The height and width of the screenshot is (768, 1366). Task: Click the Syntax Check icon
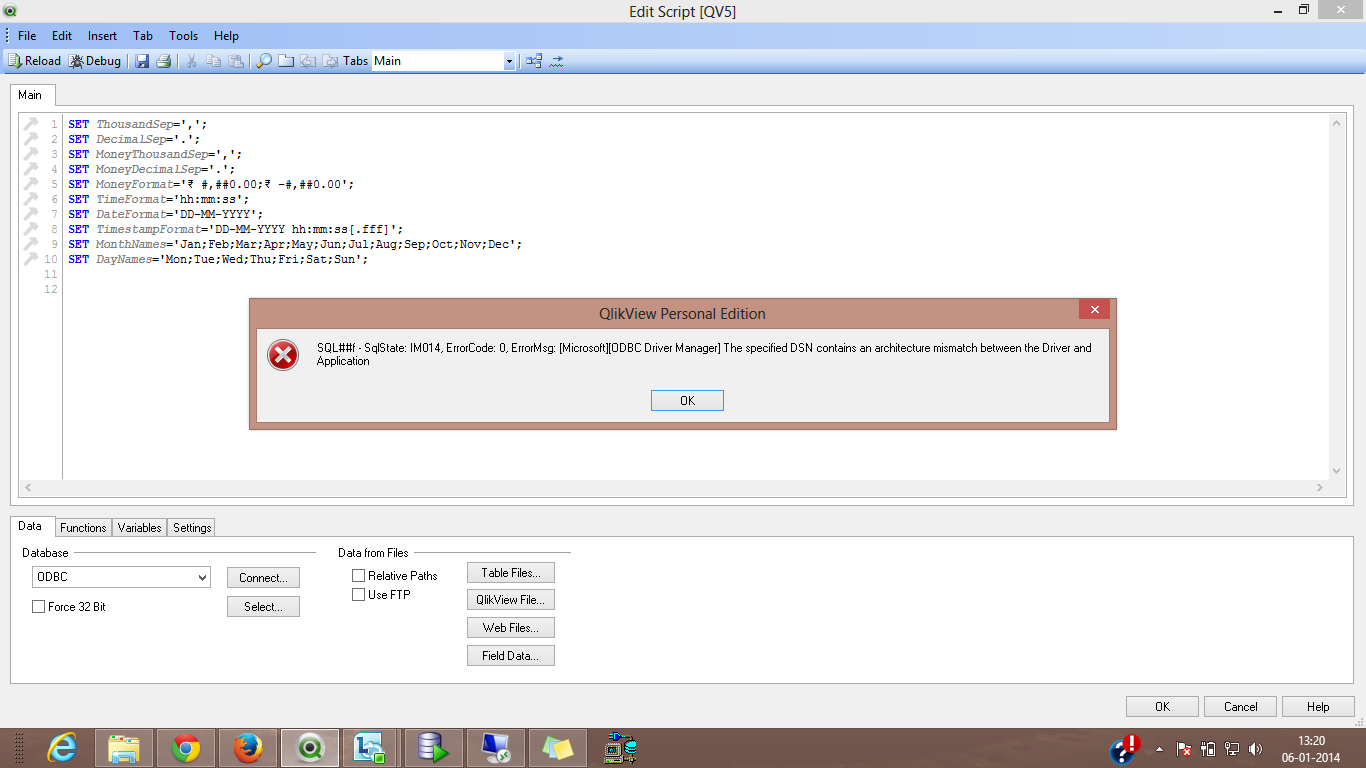(556, 61)
